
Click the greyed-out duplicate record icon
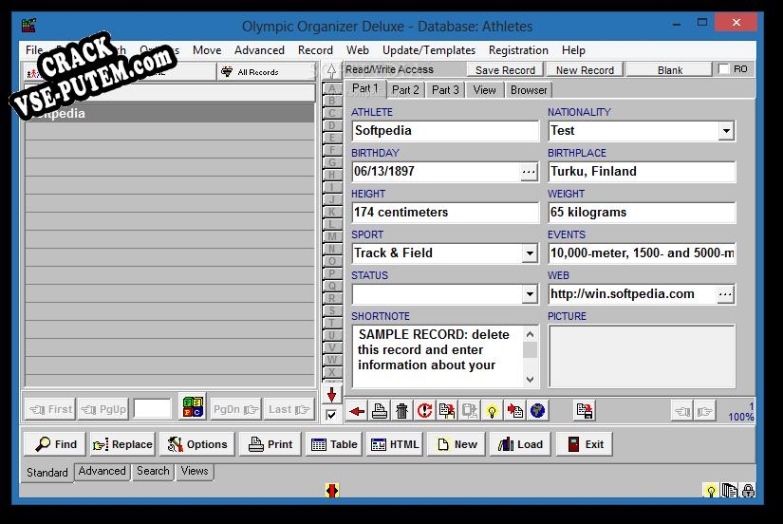(x=469, y=411)
